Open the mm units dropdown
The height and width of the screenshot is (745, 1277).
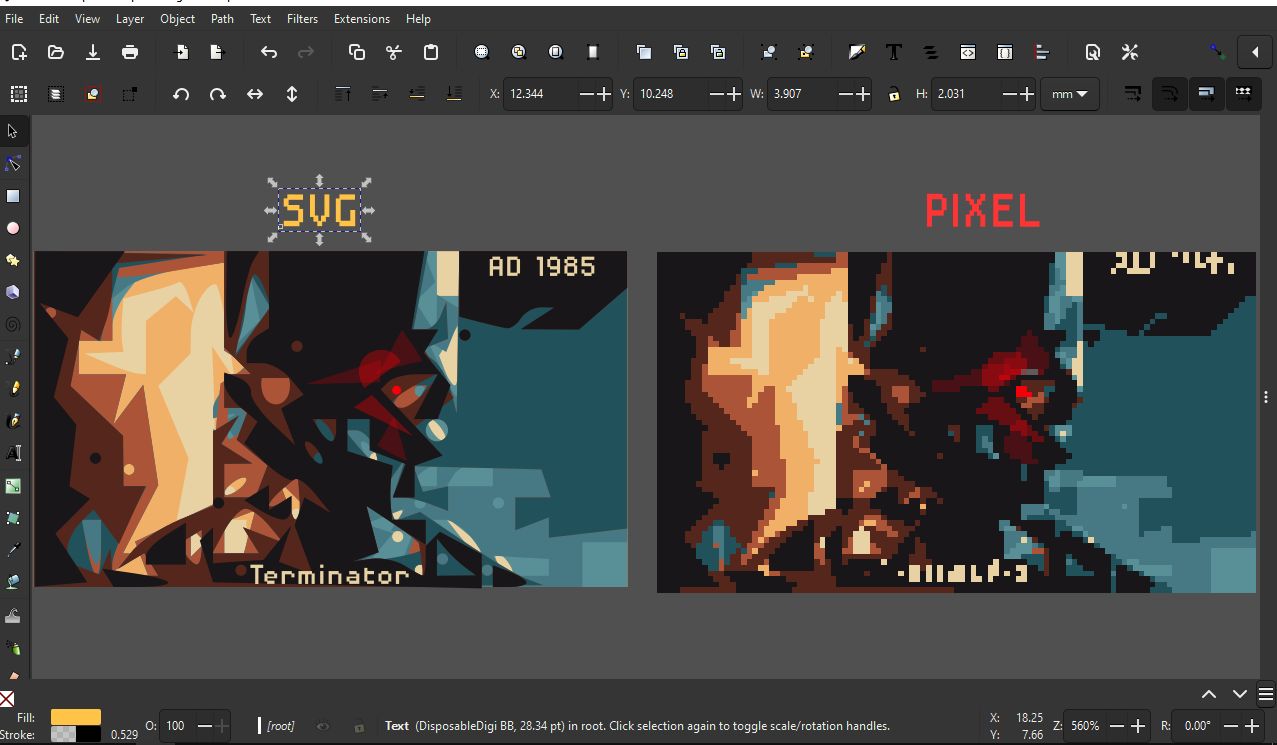pyautogui.click(x=1070, y=94)
